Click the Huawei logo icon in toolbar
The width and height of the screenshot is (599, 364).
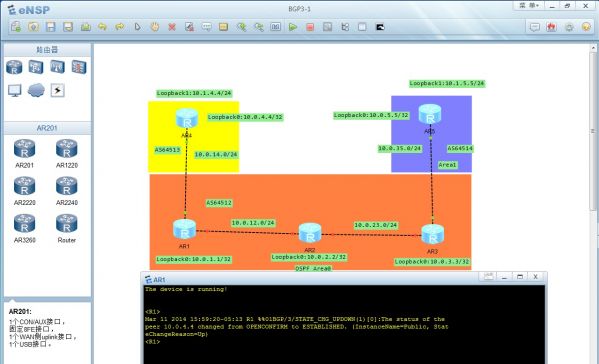click(551, 27)
